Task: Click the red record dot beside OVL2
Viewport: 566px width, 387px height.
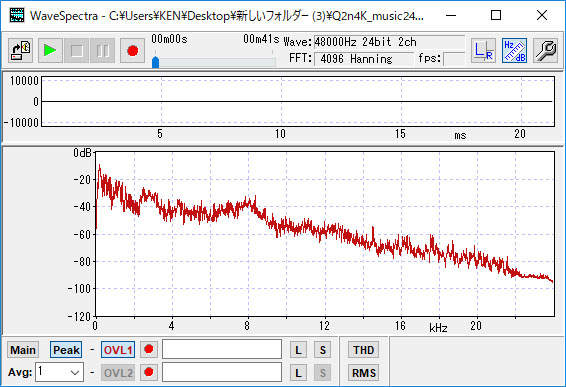Action: click(x=149, y=372)
